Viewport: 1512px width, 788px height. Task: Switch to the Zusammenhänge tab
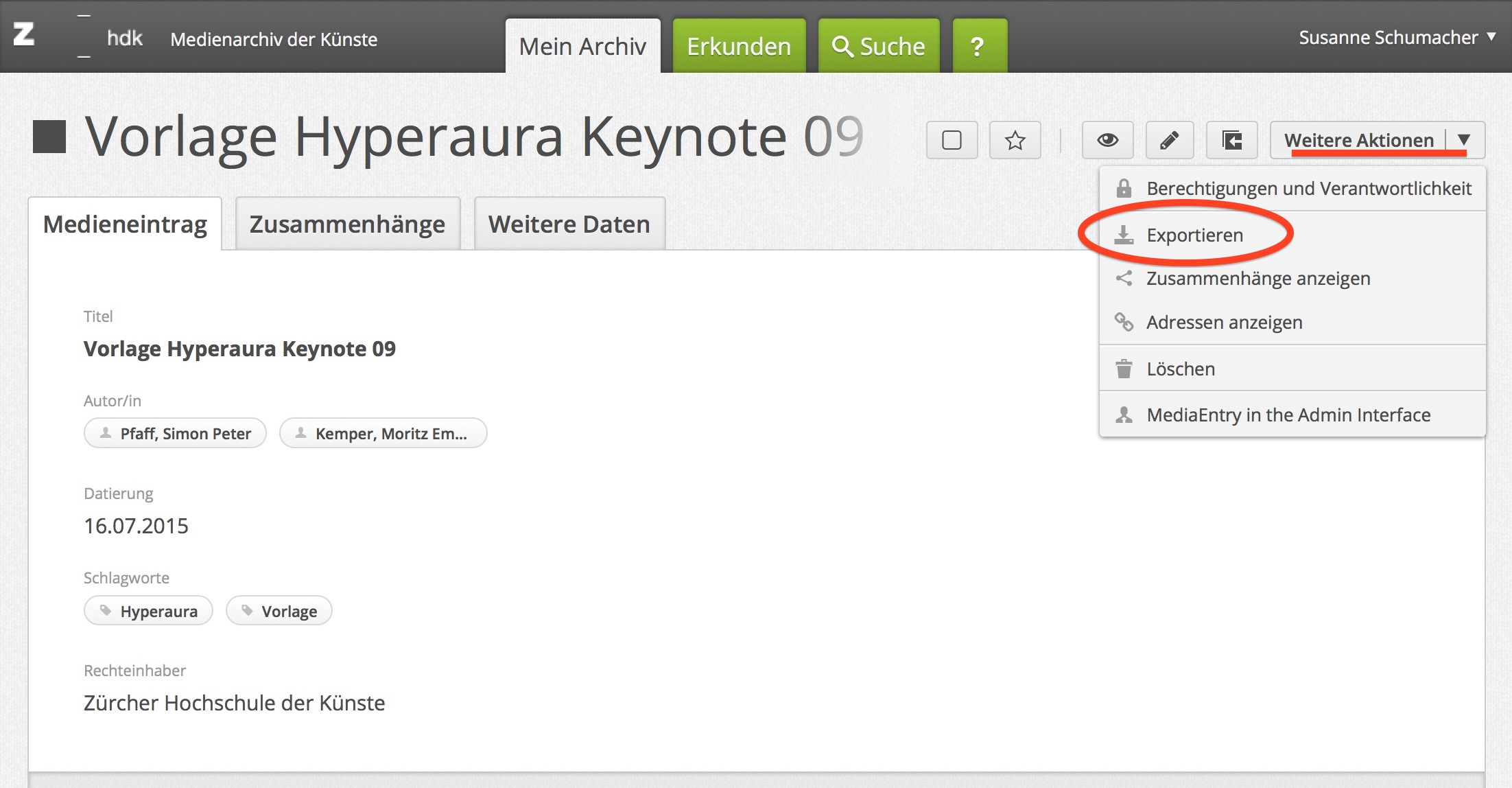347,224
